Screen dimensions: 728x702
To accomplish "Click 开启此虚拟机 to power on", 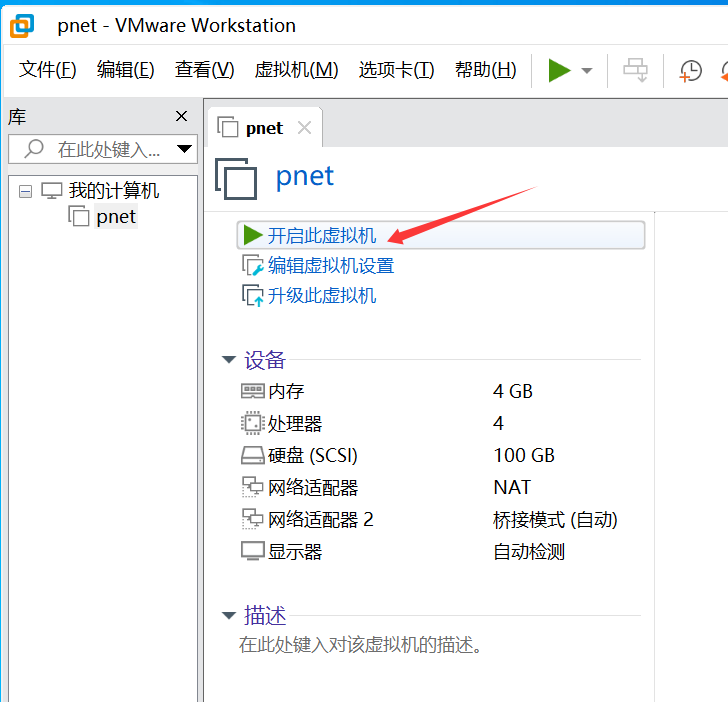I will click(322, 235).
